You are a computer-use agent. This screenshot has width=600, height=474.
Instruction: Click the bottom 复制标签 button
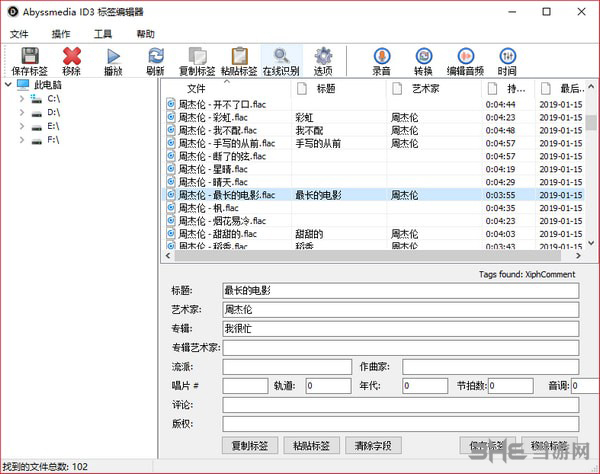point(250,445)
